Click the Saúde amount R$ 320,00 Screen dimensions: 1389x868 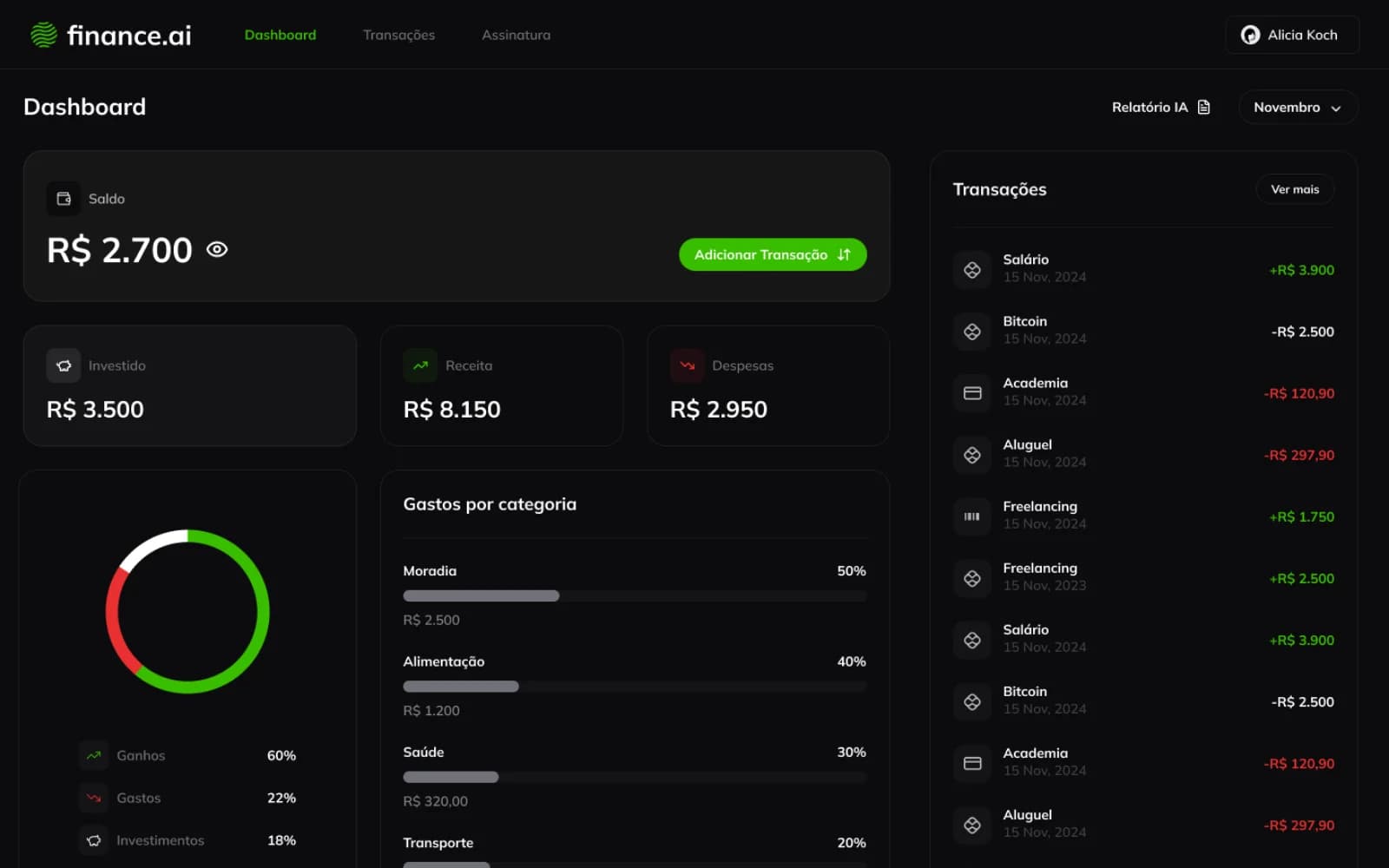point(436,801)
